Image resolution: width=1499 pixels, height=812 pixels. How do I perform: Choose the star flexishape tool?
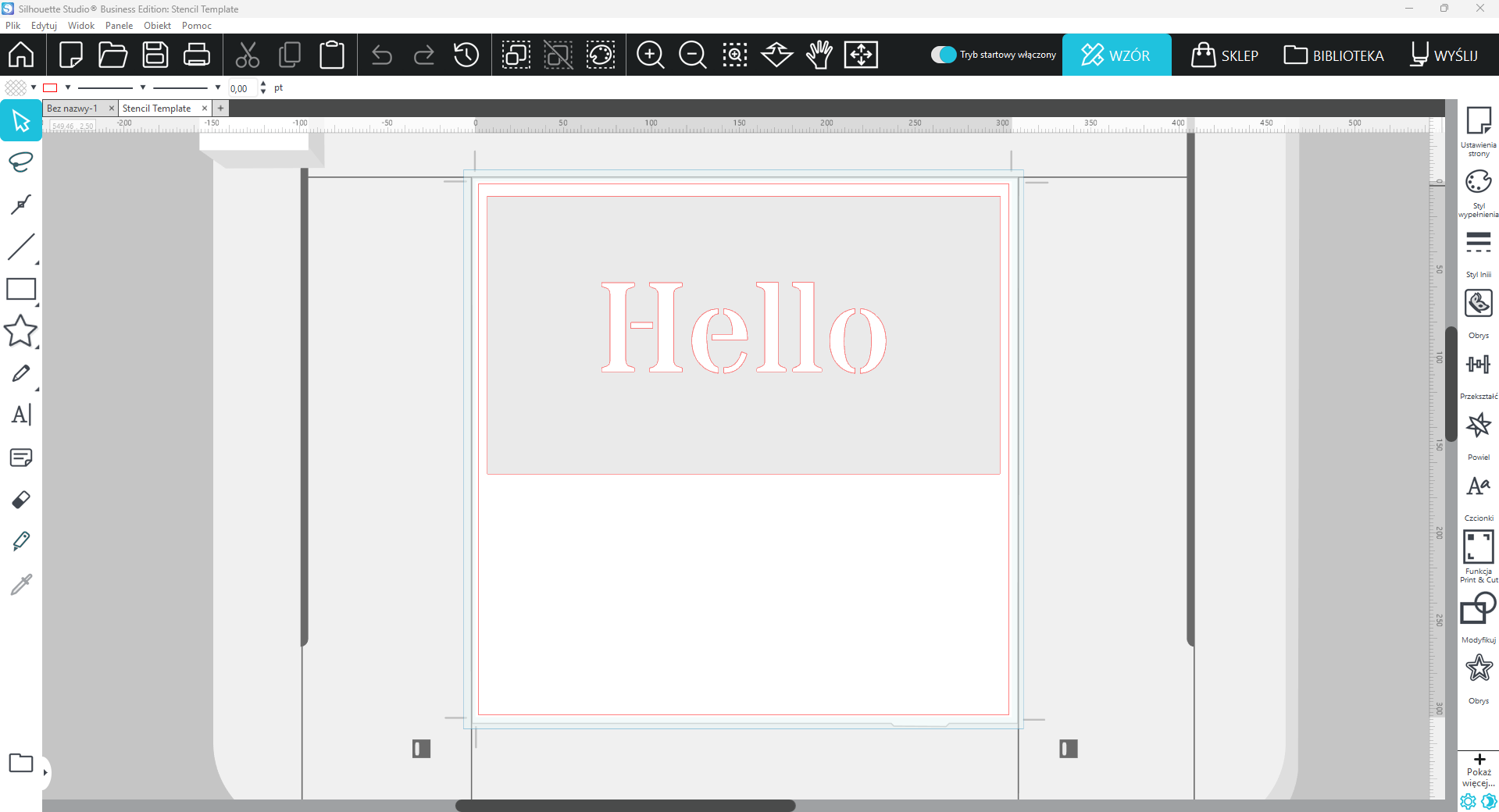point(21,331)
